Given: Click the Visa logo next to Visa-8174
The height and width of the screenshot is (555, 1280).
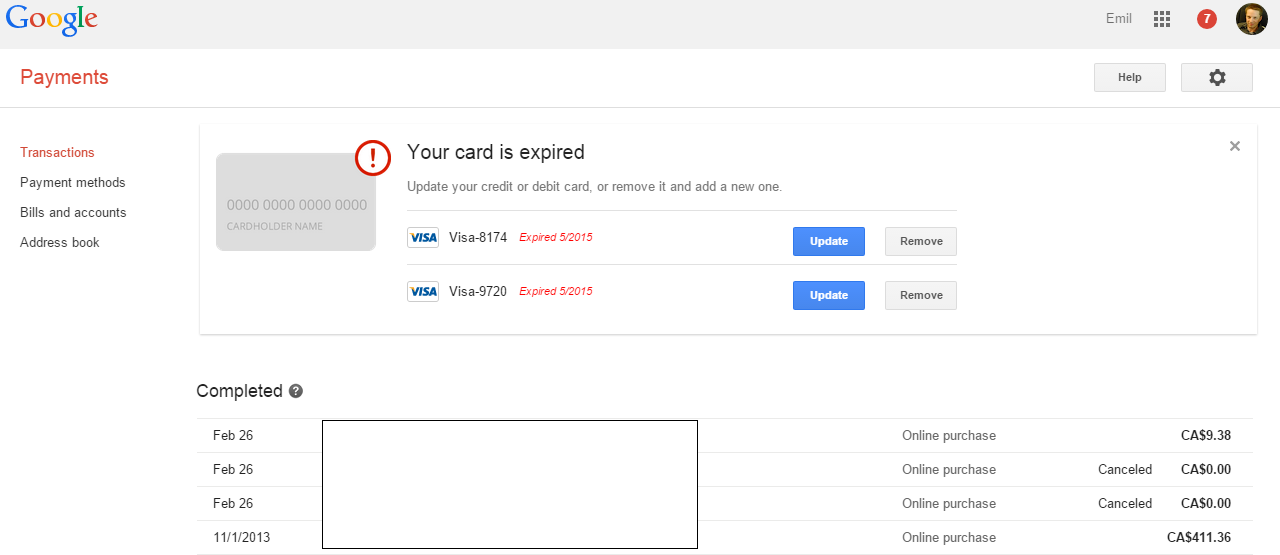Looking at the screenshot, I should point(423,238).
